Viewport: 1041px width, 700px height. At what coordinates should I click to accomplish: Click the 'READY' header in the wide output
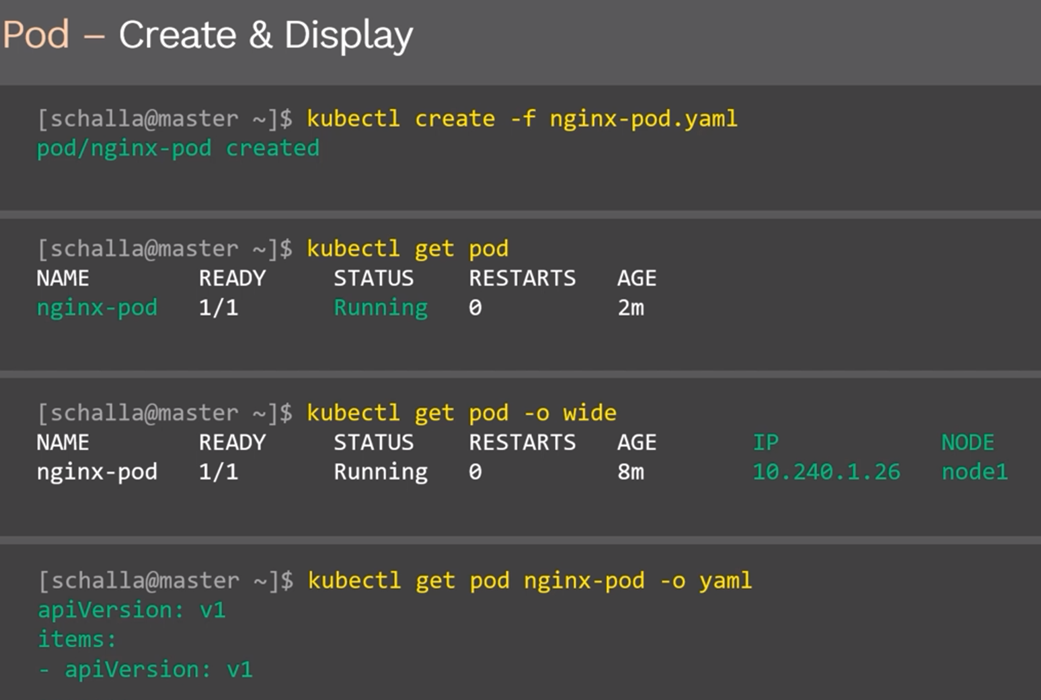tap(232, 442)
